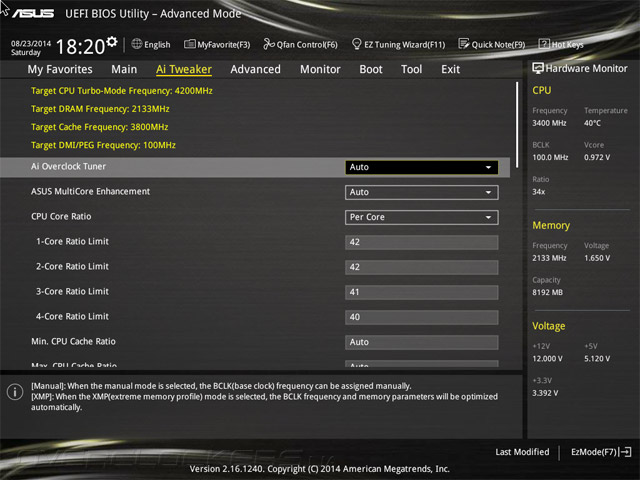Screen dimensions: 640x480
Task: Click the +12V 12.000 V reading
Action: tap(547, 359)
